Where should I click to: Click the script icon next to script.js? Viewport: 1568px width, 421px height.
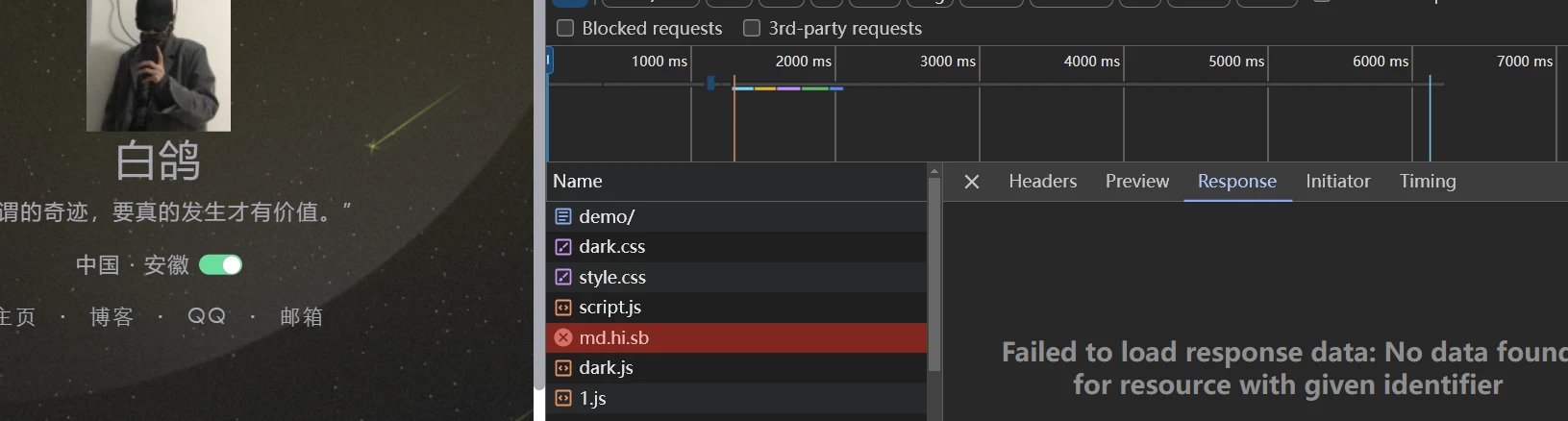(563, 308)
